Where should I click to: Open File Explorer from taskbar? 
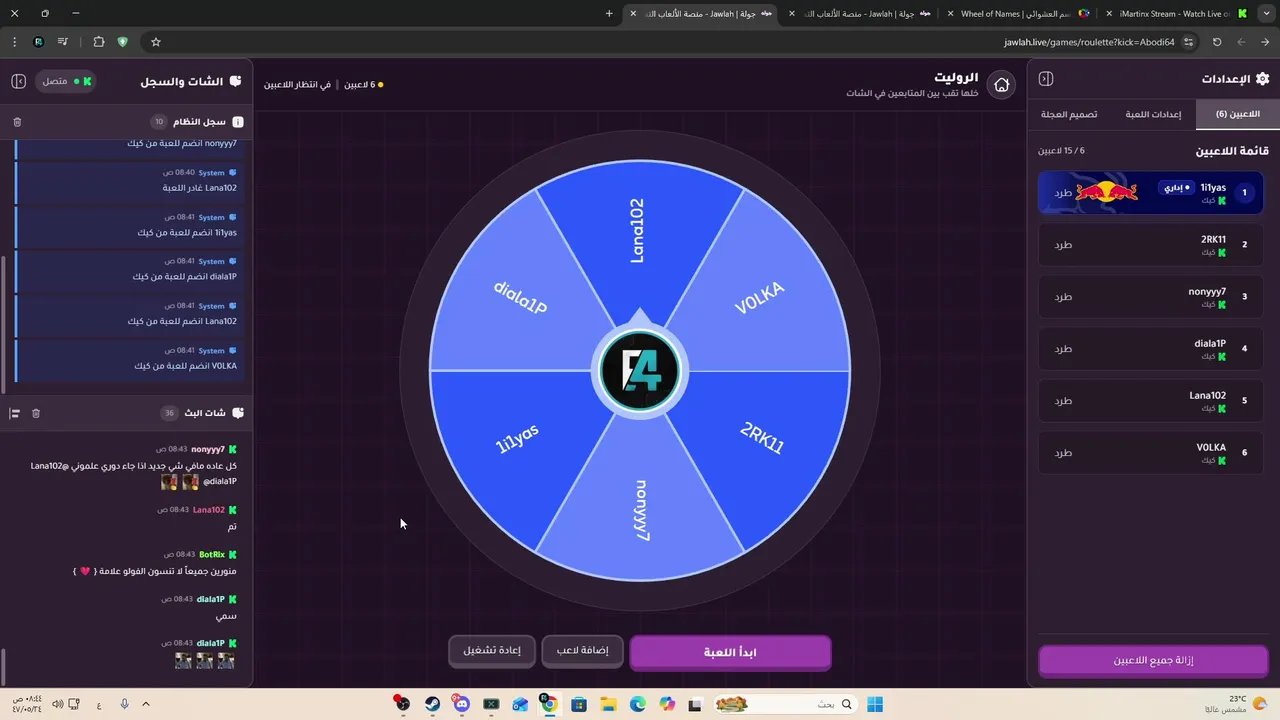(608, 705)
